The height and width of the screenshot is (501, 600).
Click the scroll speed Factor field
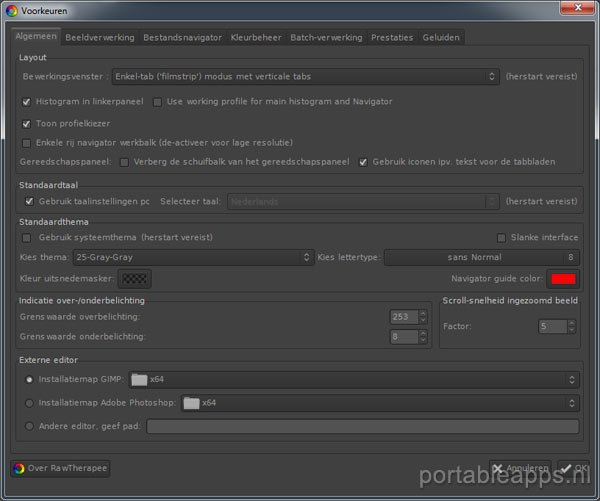(x=553, y=326)
